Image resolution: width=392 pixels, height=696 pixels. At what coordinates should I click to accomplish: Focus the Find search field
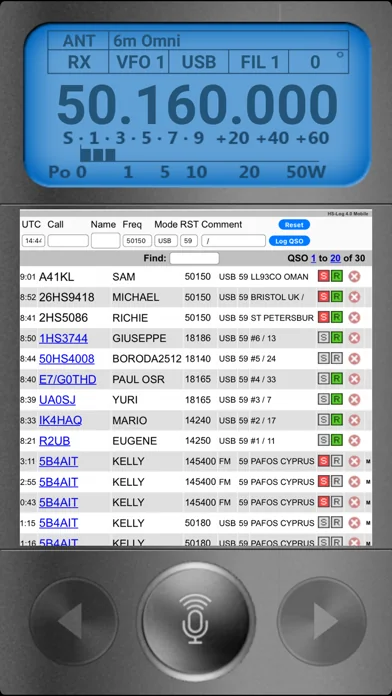[194, 258]
